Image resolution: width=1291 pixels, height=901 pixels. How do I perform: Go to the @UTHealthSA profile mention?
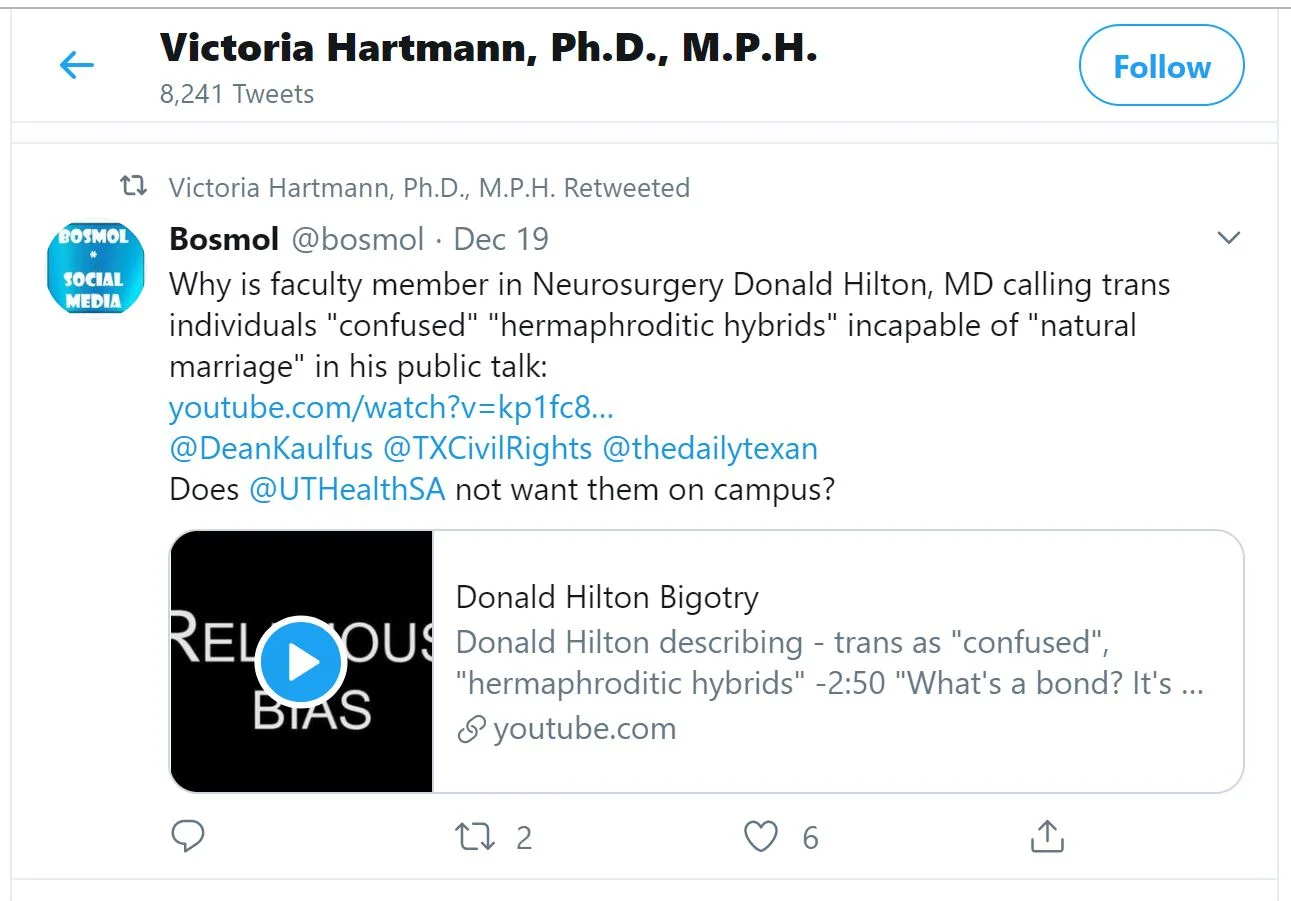(x=346, y=490)
